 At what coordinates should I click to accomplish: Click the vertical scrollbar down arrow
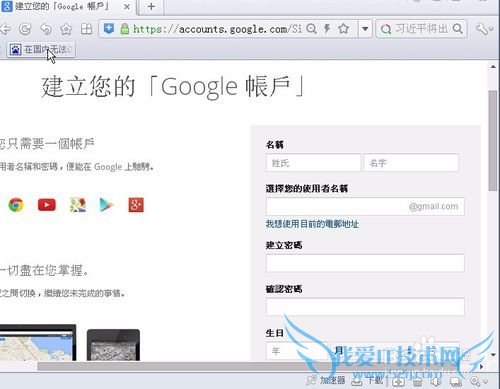(x=493, y=355)
